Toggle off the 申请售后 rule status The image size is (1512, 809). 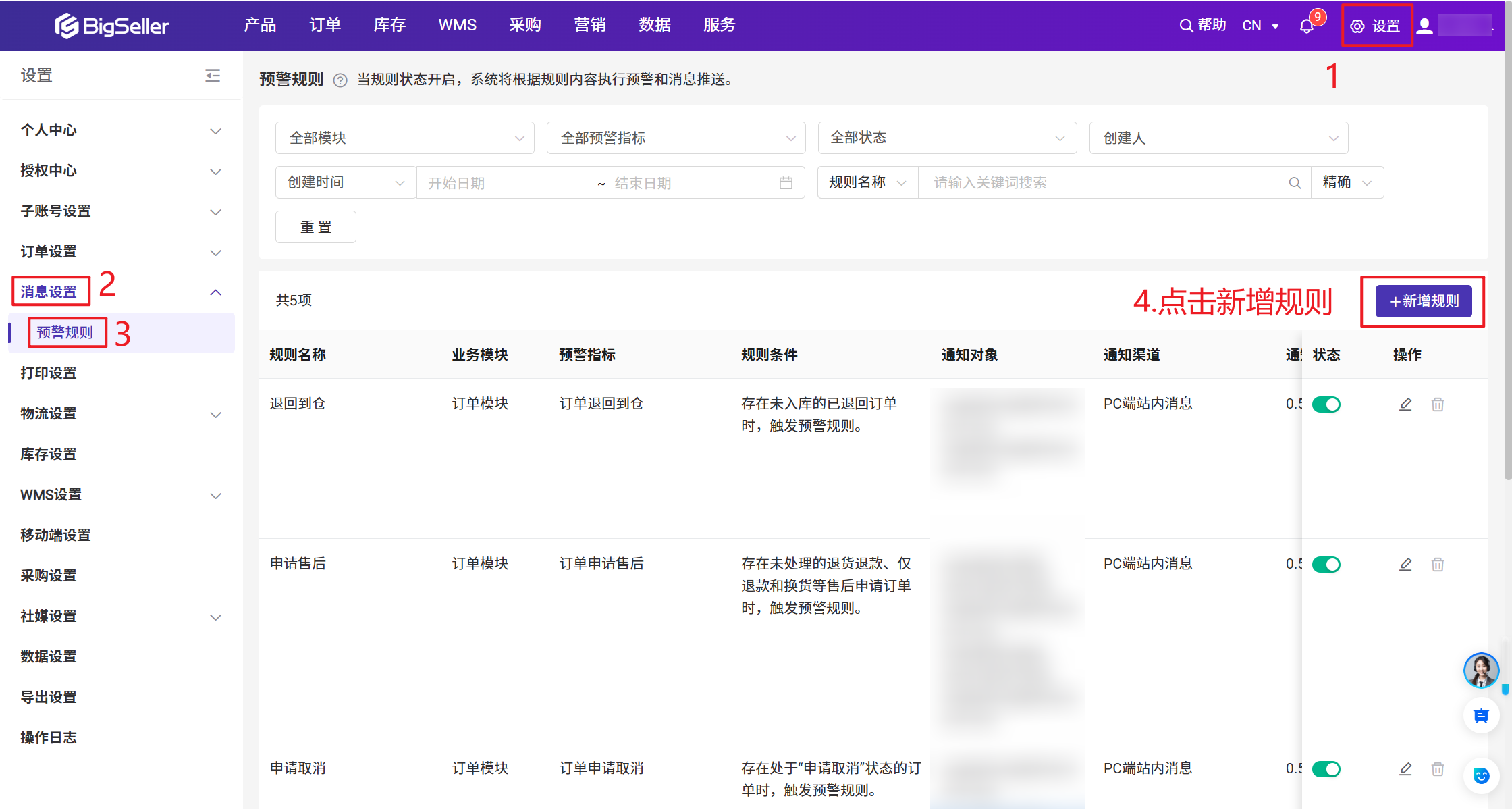click(x=1326, y=565)
